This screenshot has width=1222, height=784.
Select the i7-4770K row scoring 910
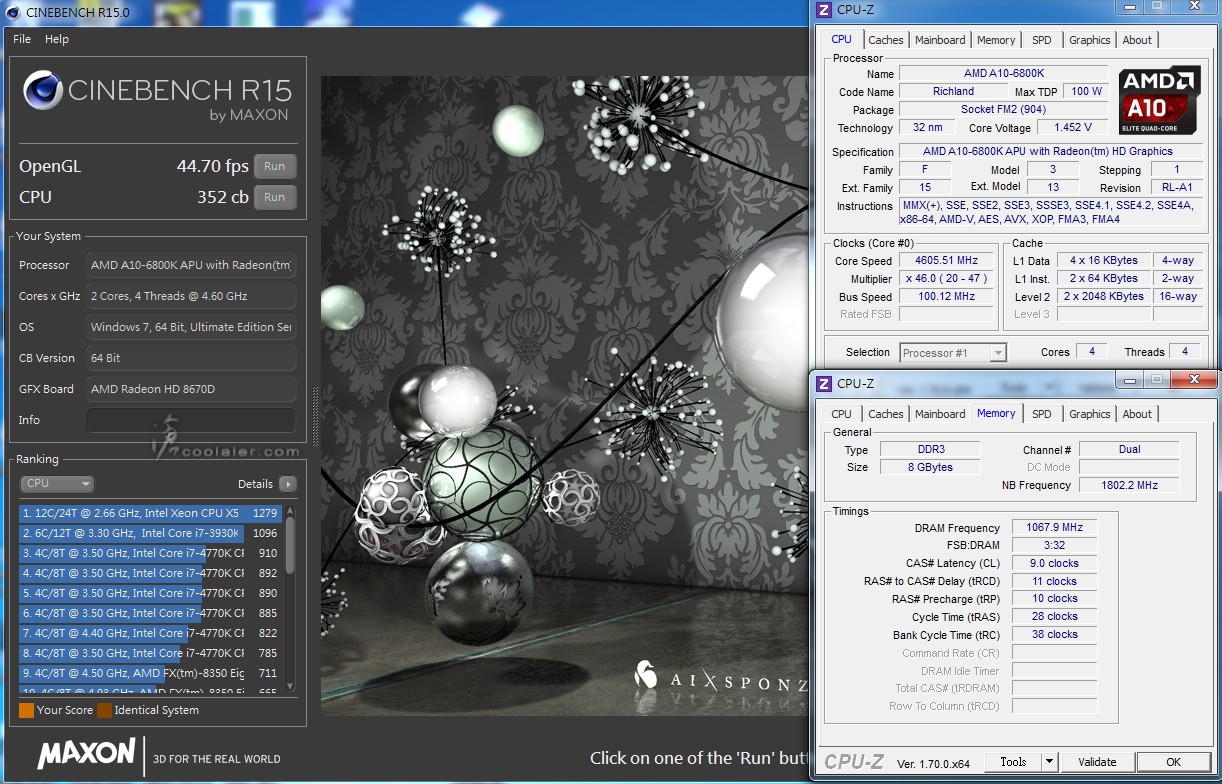[x=150, y=553]
